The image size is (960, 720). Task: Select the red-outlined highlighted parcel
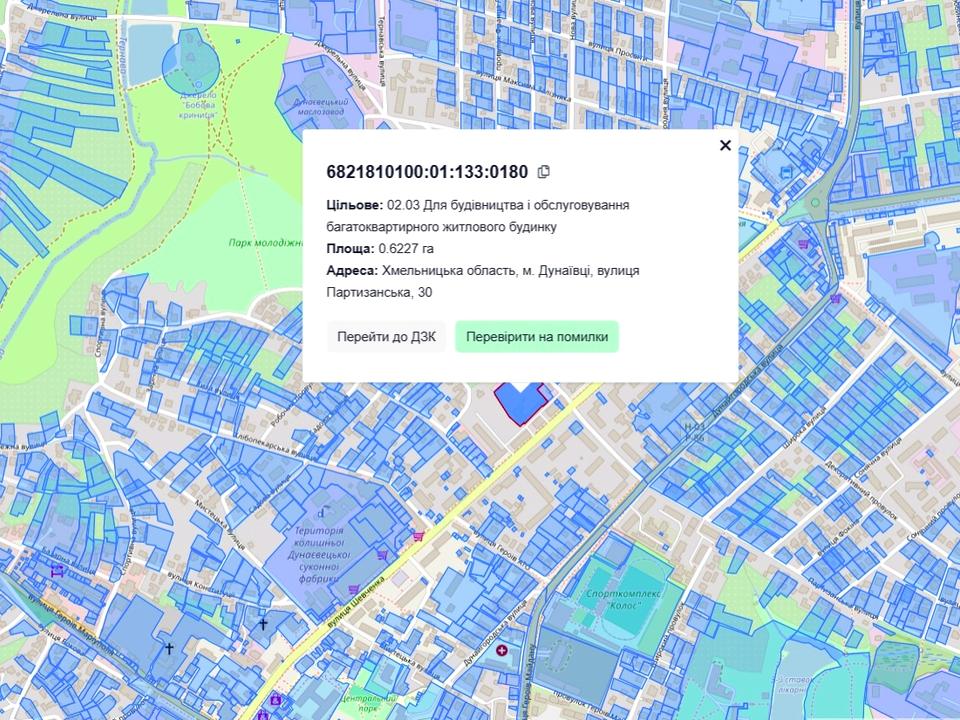click(518, 402)
